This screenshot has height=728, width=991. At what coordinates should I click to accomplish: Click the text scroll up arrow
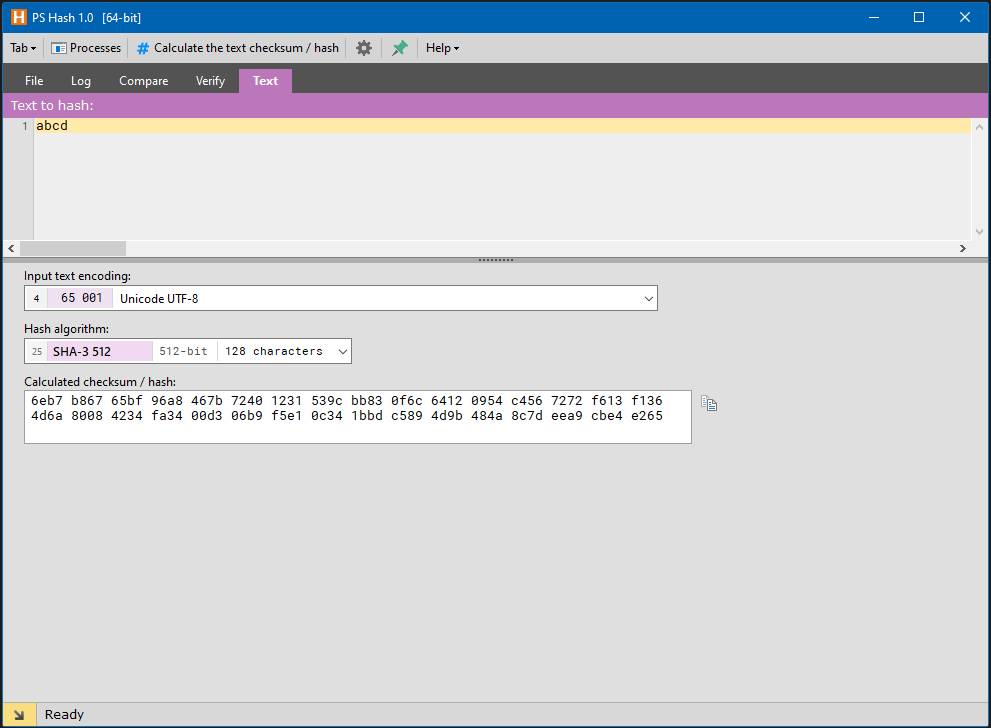pos(979,127)
